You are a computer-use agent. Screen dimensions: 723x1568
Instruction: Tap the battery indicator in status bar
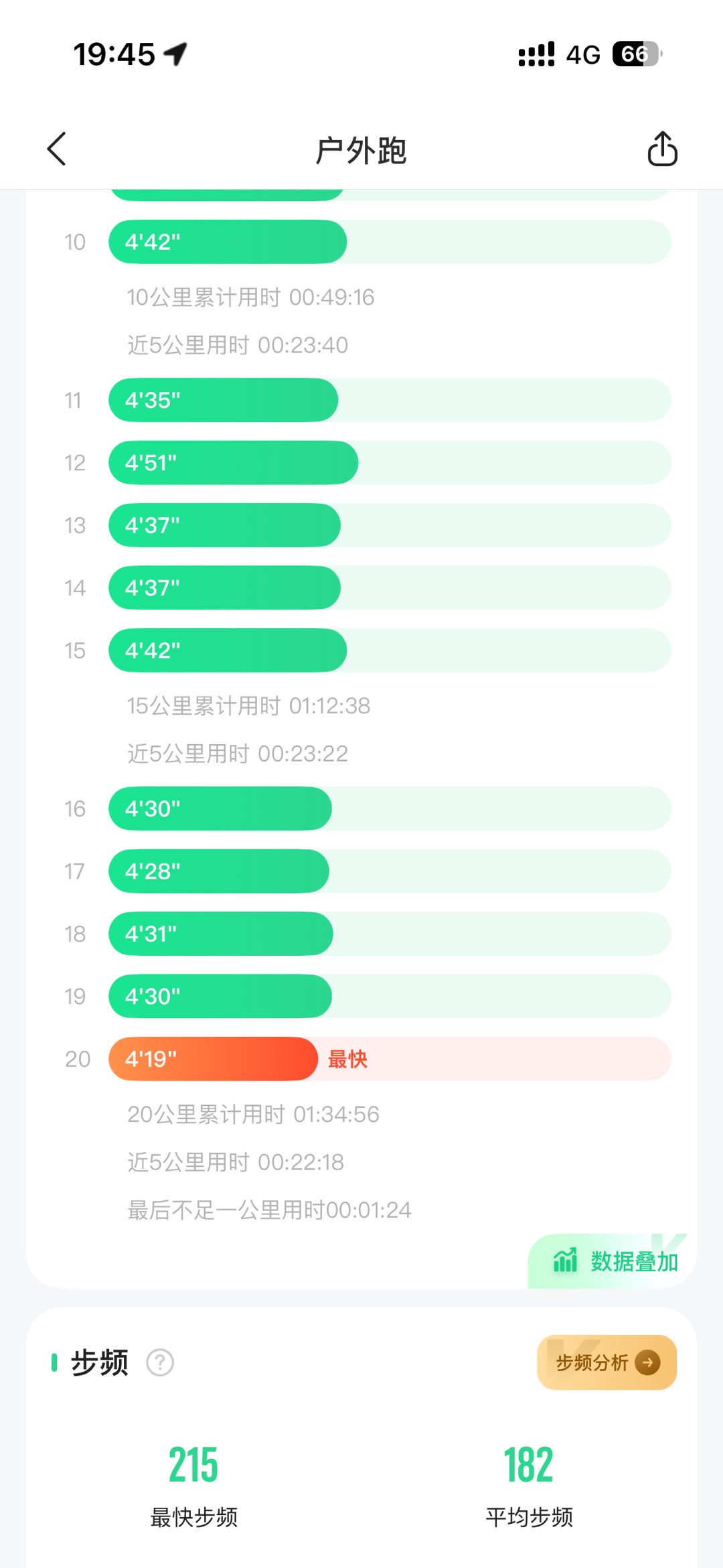[x=637, y=54]
